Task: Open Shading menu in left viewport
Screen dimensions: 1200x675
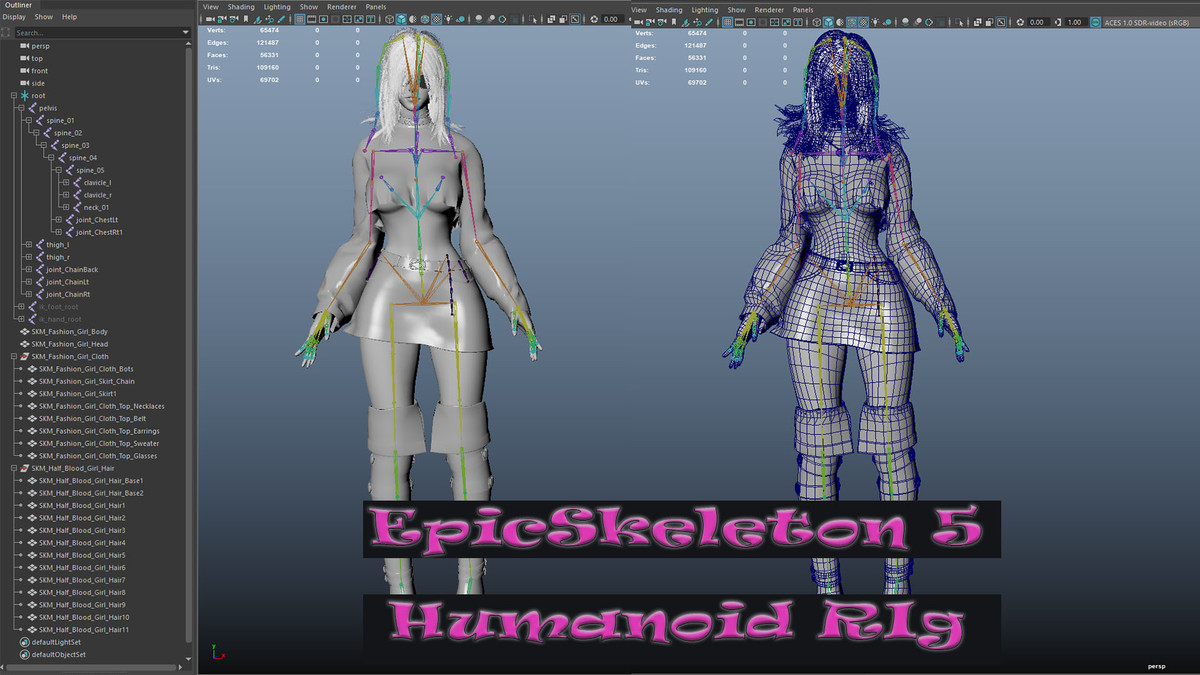Action: 240,7
